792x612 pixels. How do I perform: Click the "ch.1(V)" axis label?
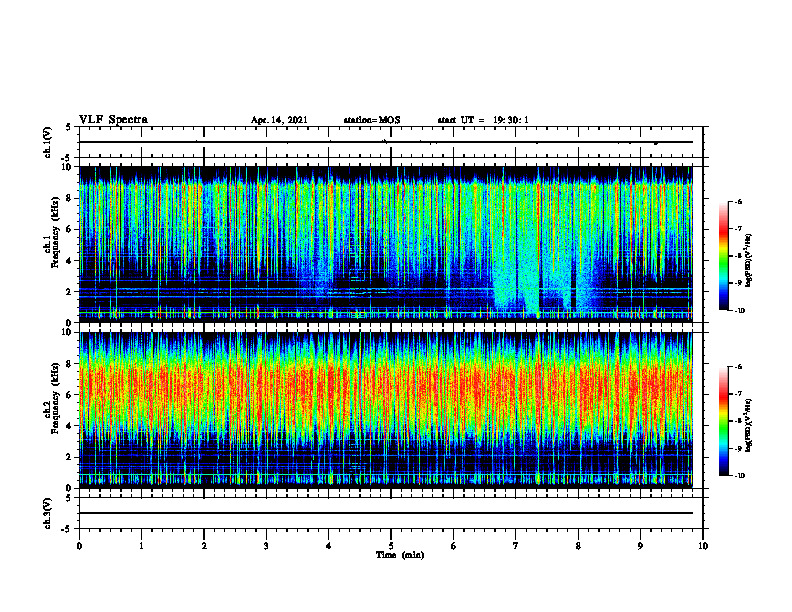click(x=48, y=142)
